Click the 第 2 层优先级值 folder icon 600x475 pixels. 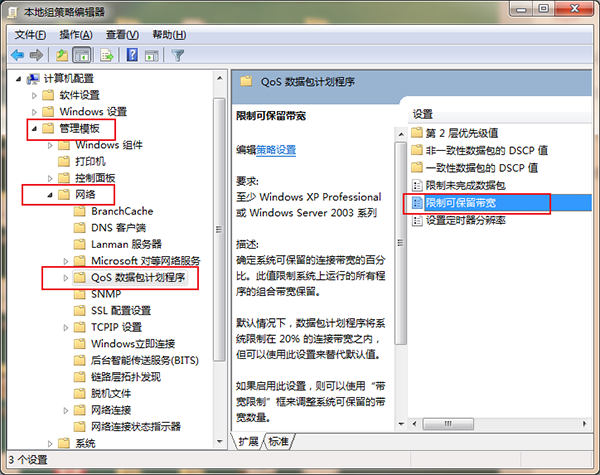(x=417, y=133)
